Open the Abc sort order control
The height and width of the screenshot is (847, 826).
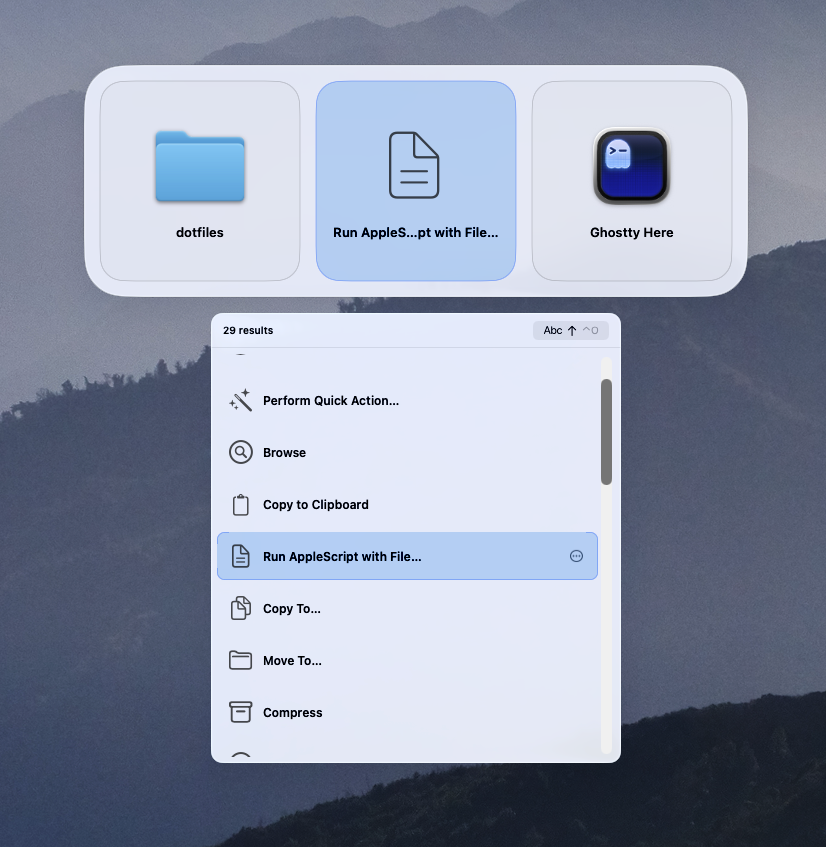point(570,330)
